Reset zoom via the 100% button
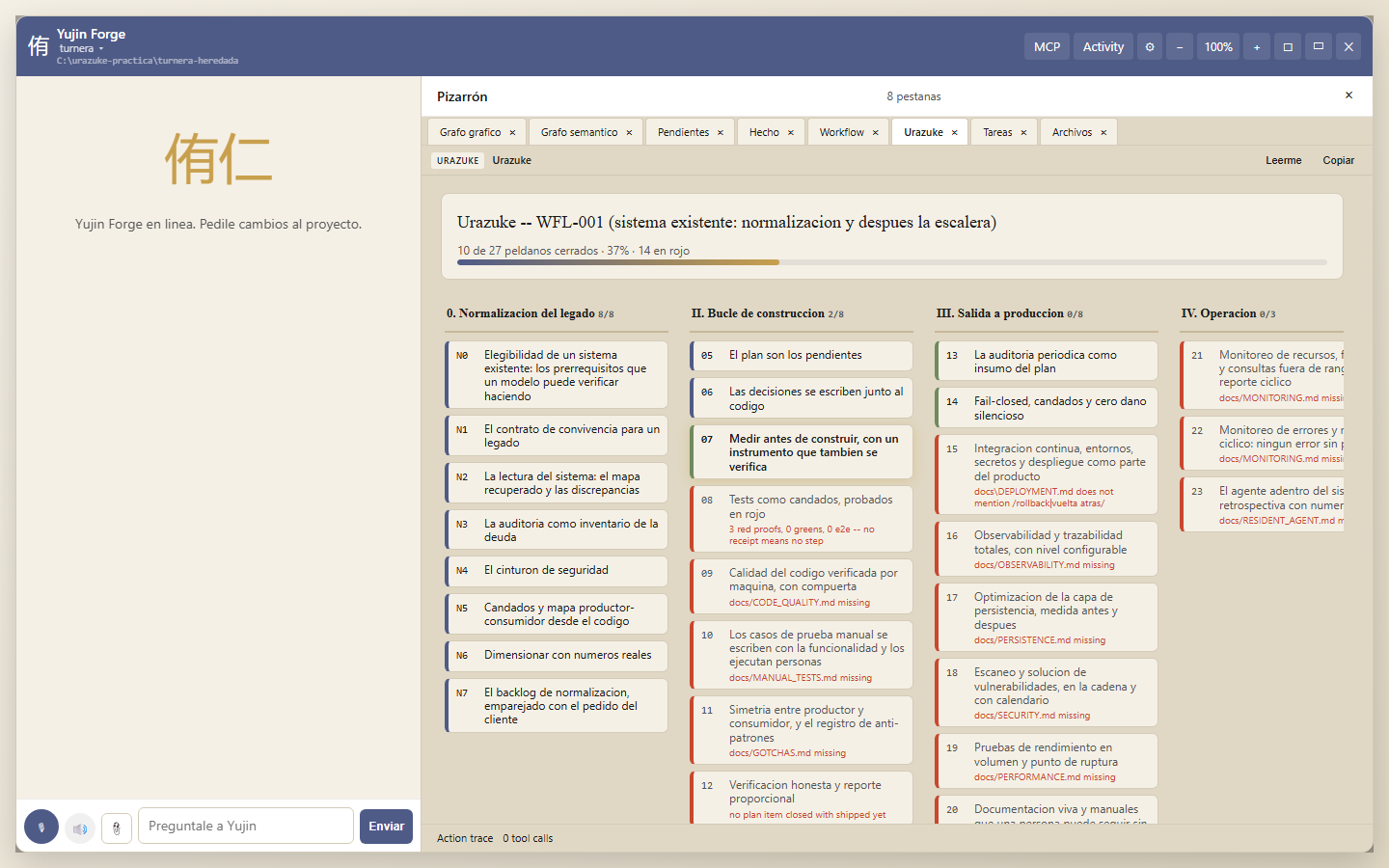The image size is (1389, 868). pos(1218,46)
